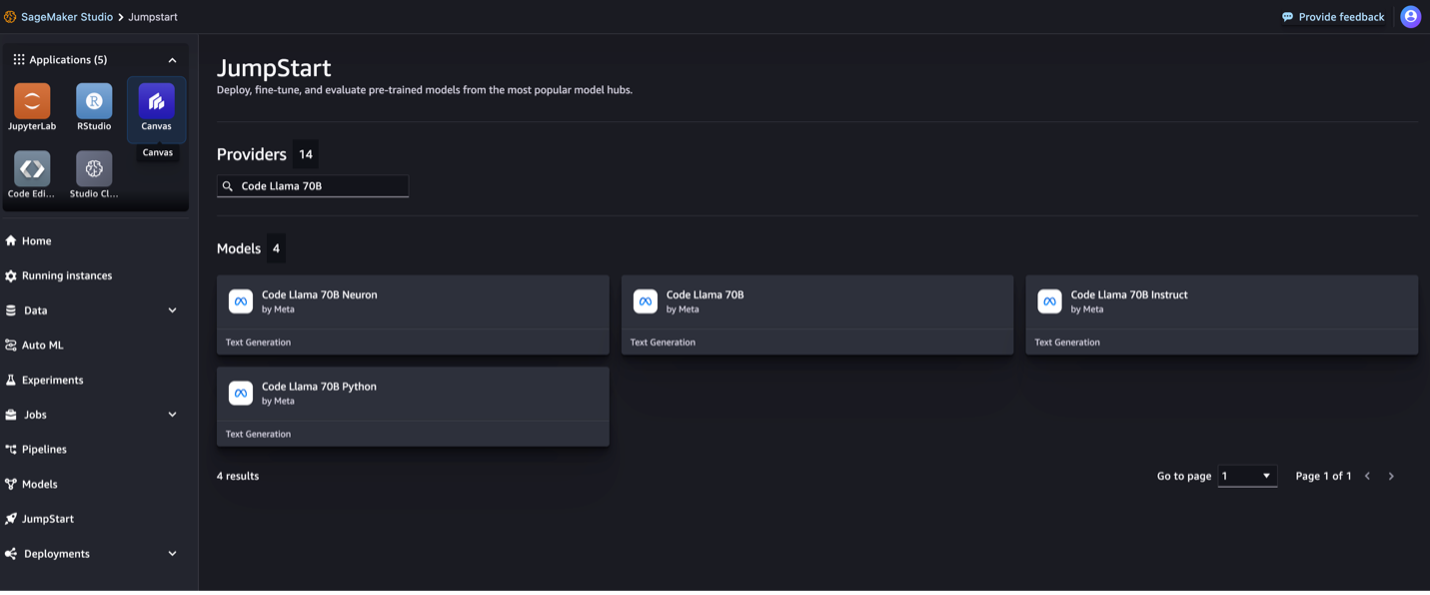This screenshot has width=1430, height=595.
Task: Click the '4 results' text
Action: [x=238, y=476]
